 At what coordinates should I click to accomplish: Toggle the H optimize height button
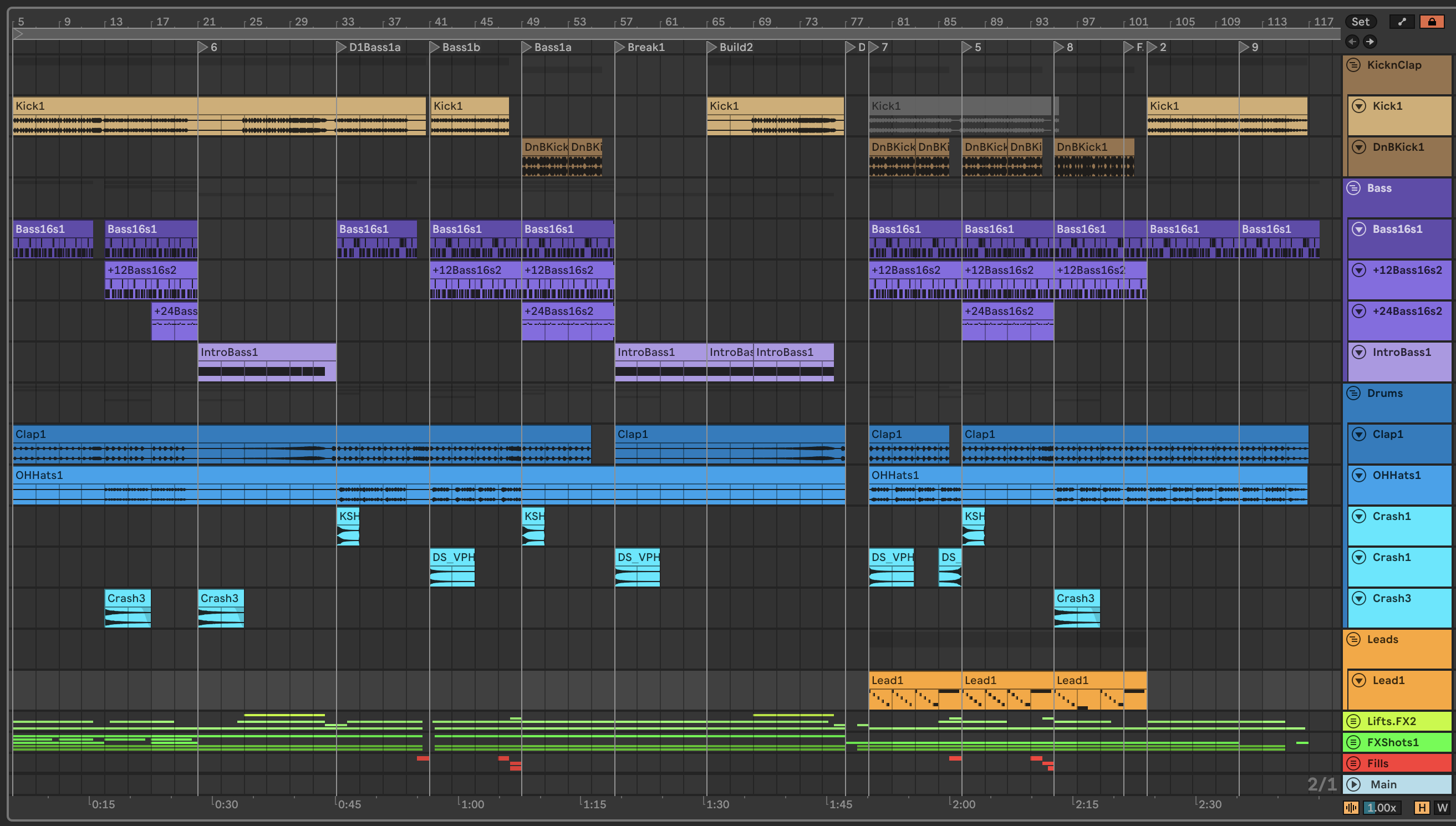pyautogui.click(x=1422, y=807)
